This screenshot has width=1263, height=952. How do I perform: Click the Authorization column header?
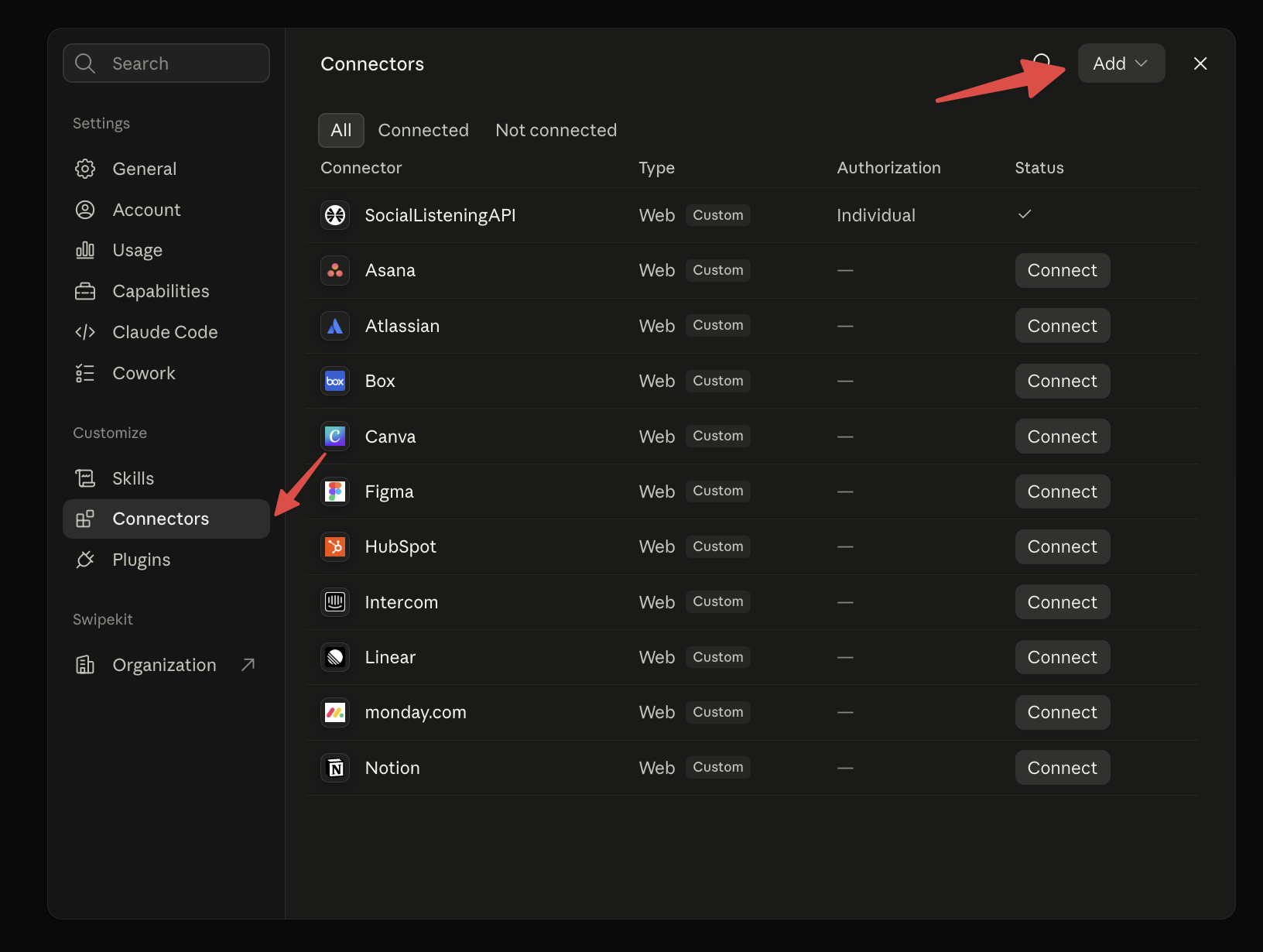[889, 168]
